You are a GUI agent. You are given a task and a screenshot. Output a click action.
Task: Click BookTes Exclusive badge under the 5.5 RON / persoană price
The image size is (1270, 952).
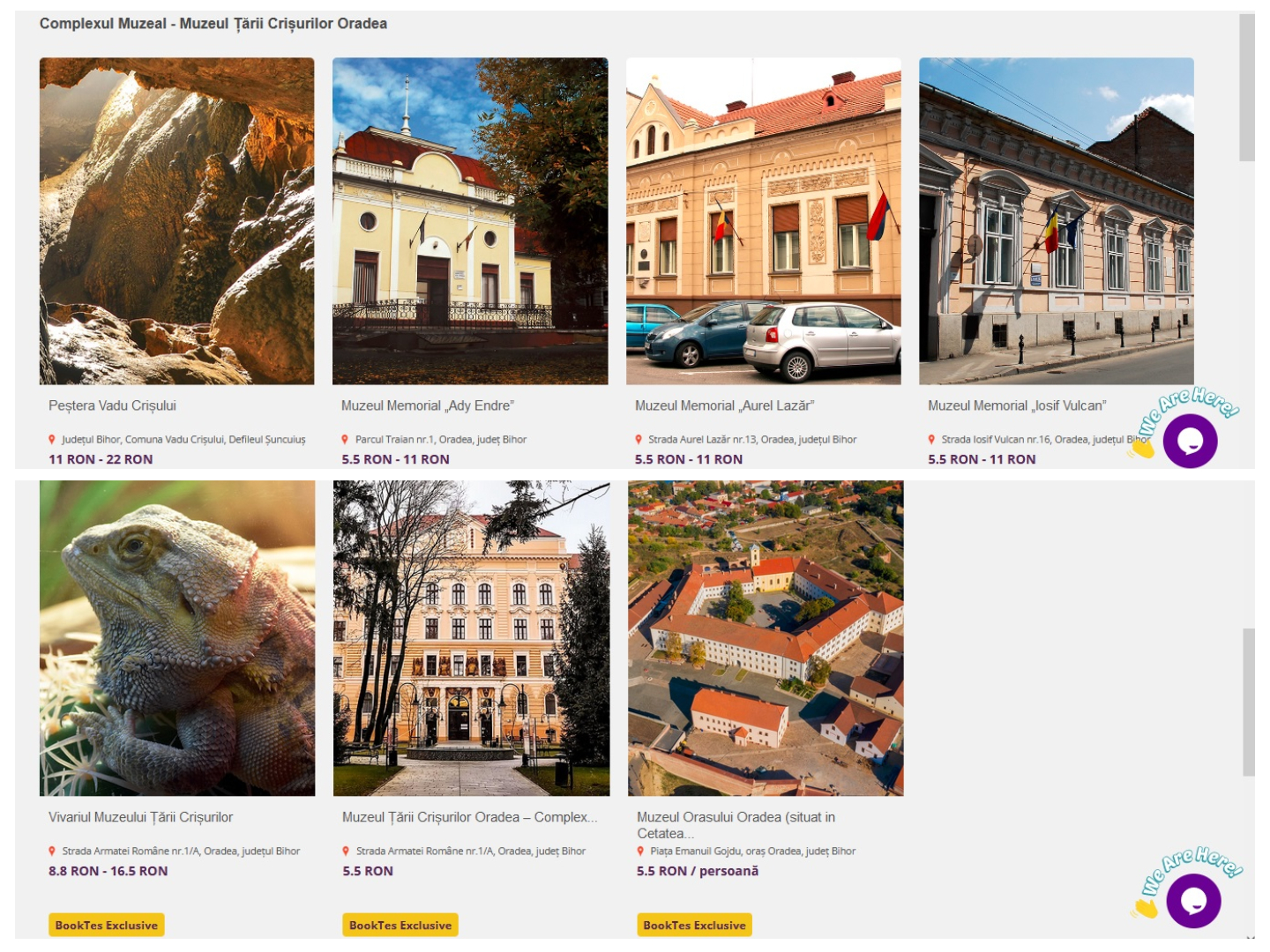[694, 925]
